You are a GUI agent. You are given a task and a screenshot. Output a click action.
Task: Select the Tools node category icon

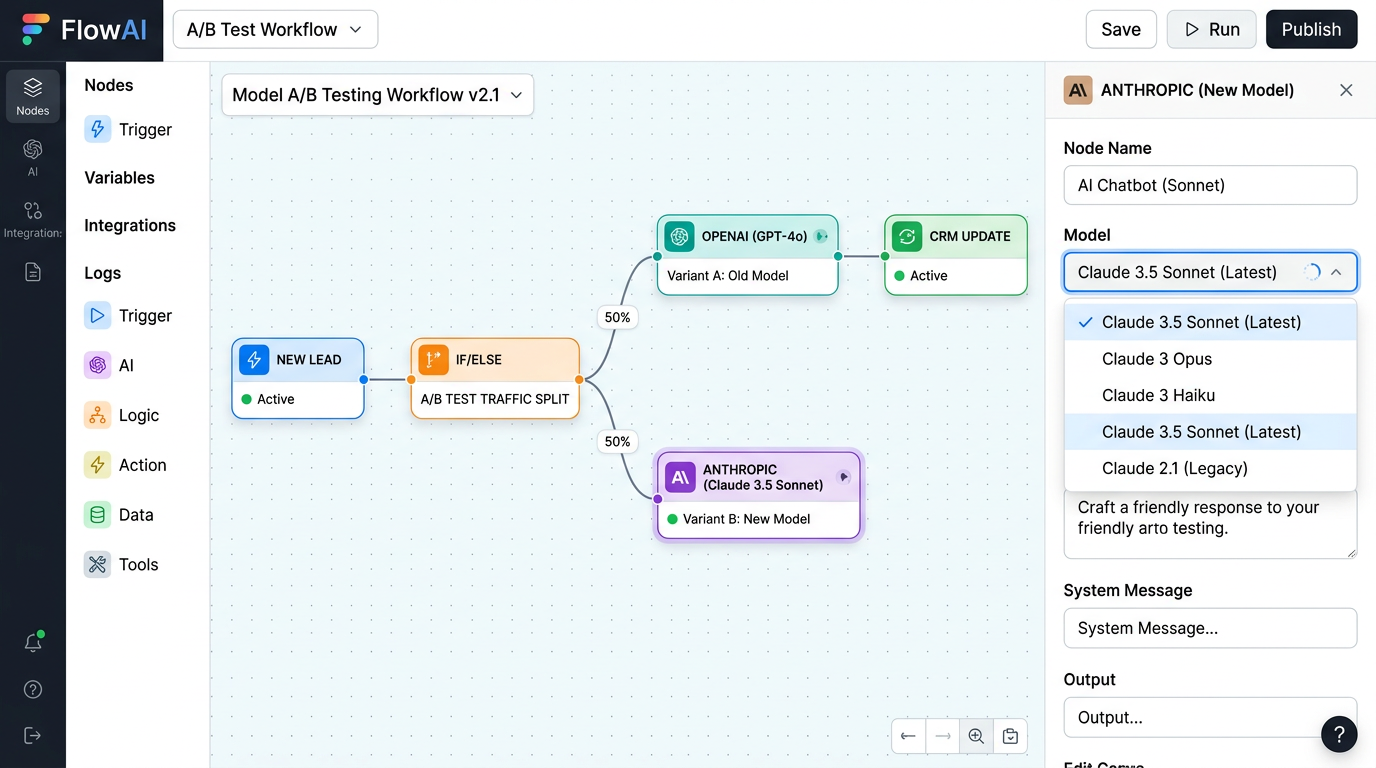97,564
